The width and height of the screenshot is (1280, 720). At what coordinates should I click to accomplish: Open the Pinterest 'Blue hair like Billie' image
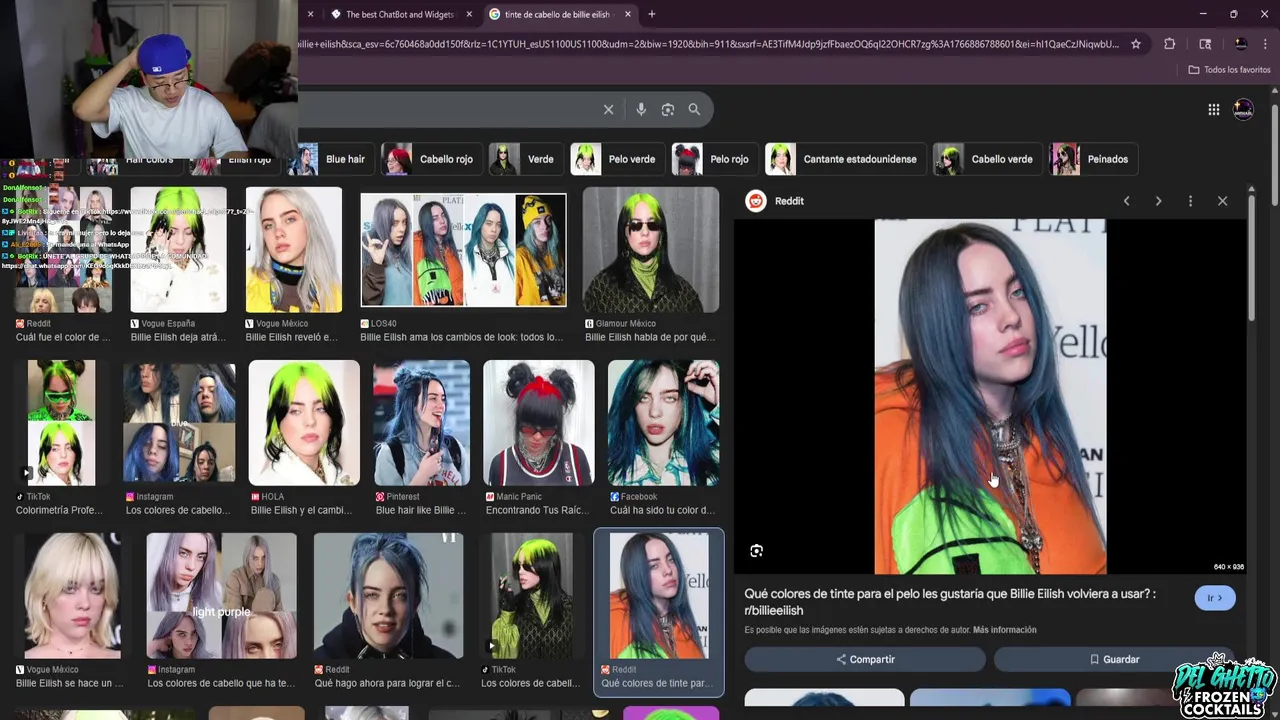point(421,423)
